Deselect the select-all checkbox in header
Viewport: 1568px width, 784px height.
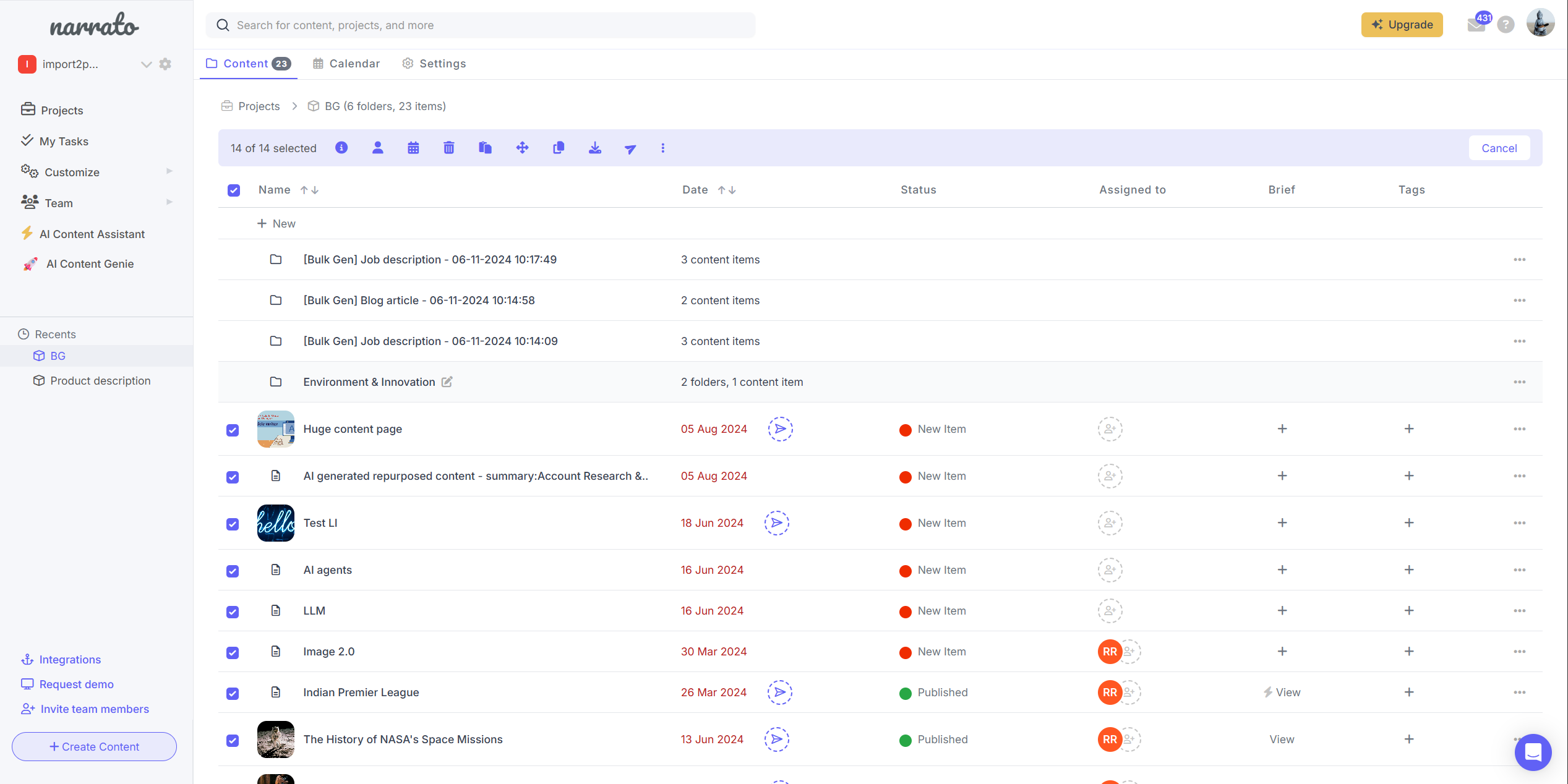(234, 190)
